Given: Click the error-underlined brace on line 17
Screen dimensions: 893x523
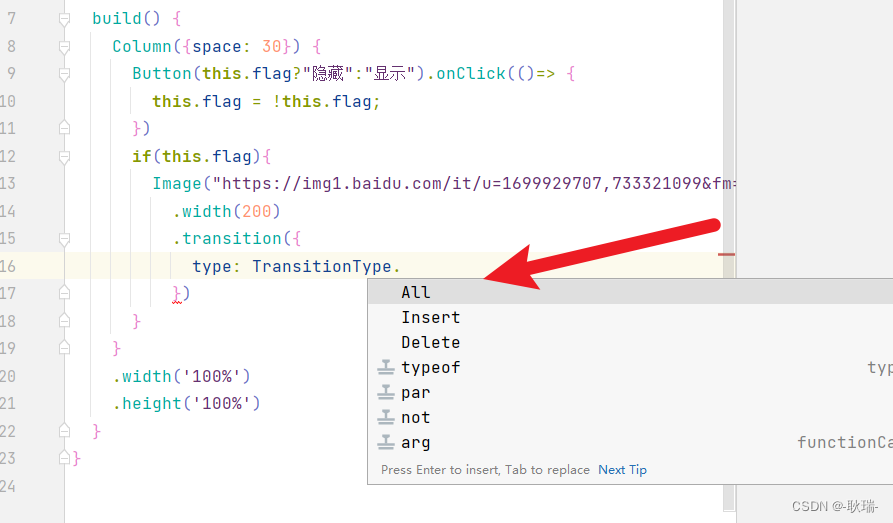Looking at the screenshot, I should pyautogui.click(x=177, y=293).
